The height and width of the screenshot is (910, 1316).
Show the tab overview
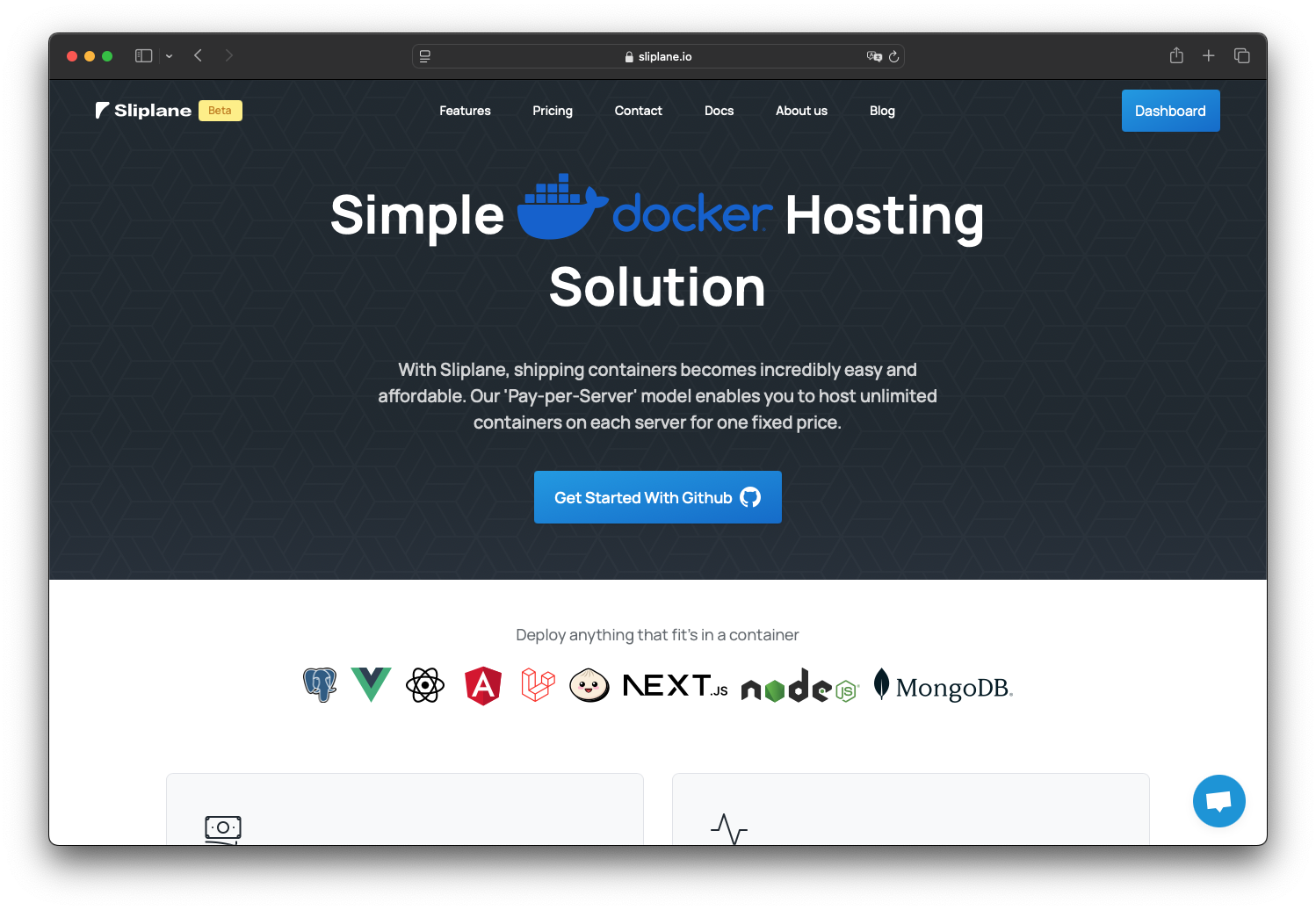(1242, 55)
